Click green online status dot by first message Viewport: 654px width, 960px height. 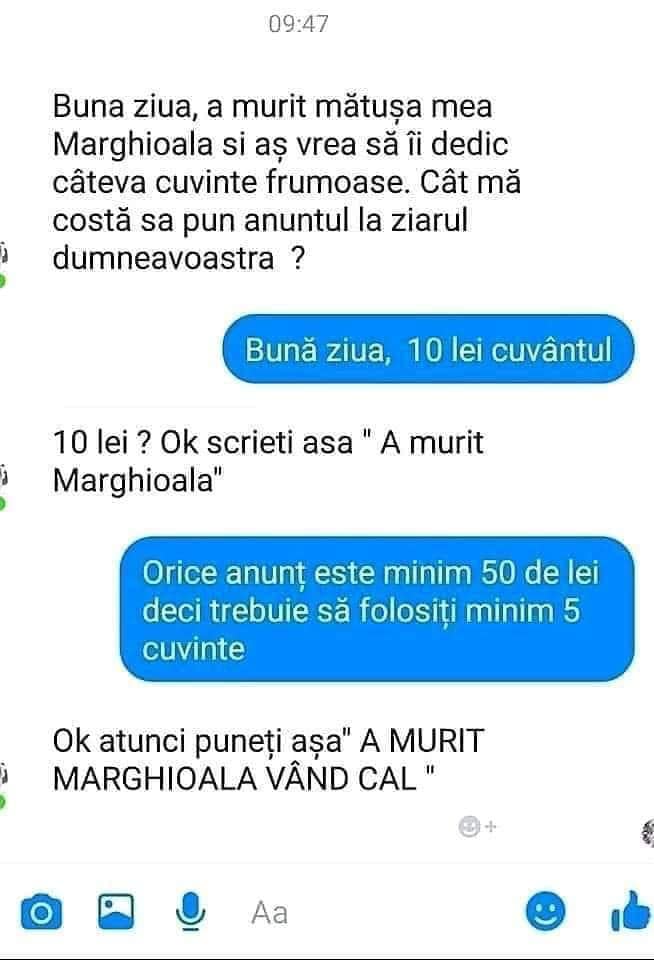tap(2, 282)
